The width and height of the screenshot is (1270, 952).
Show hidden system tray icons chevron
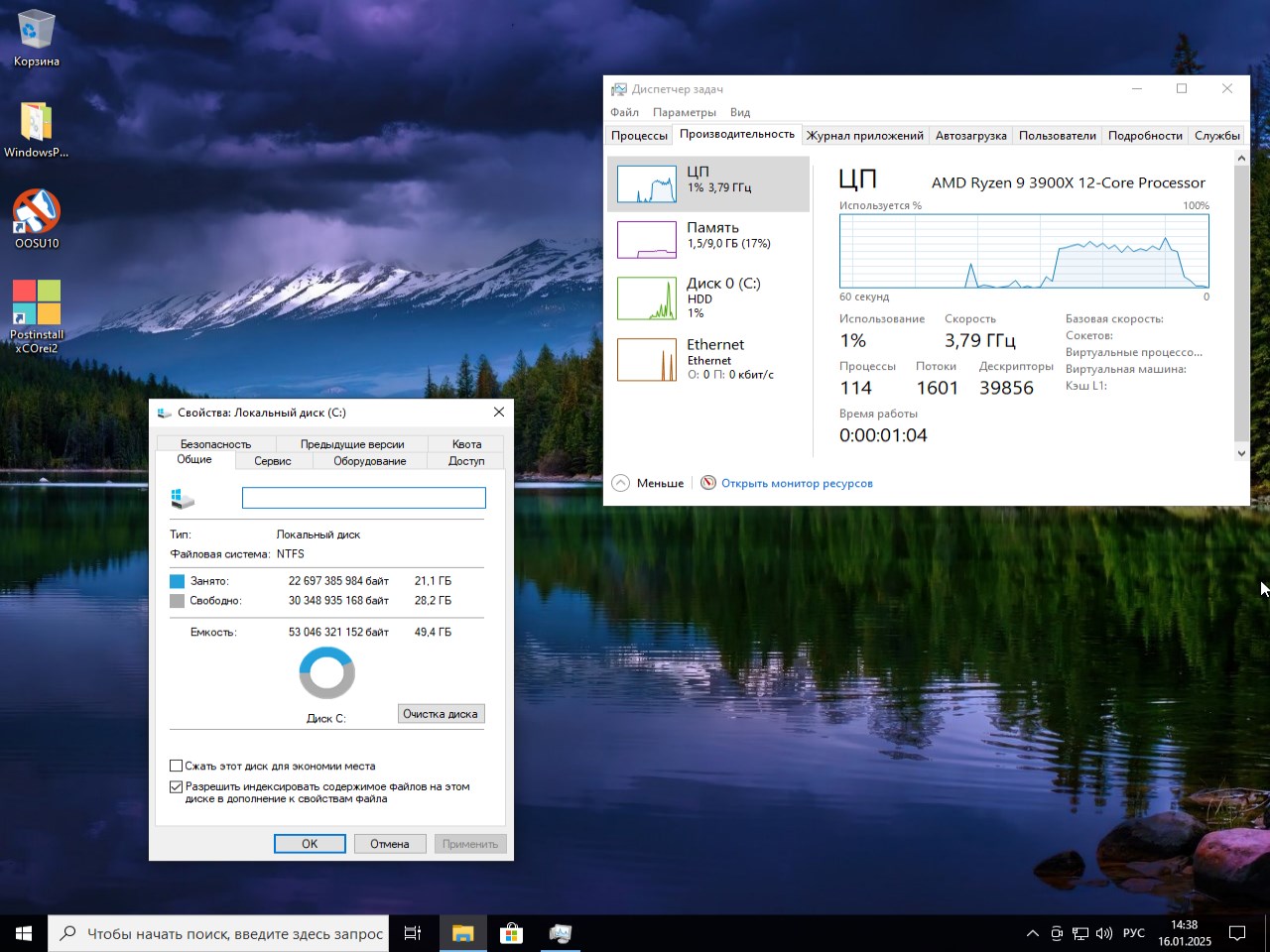pos(1032,933)
